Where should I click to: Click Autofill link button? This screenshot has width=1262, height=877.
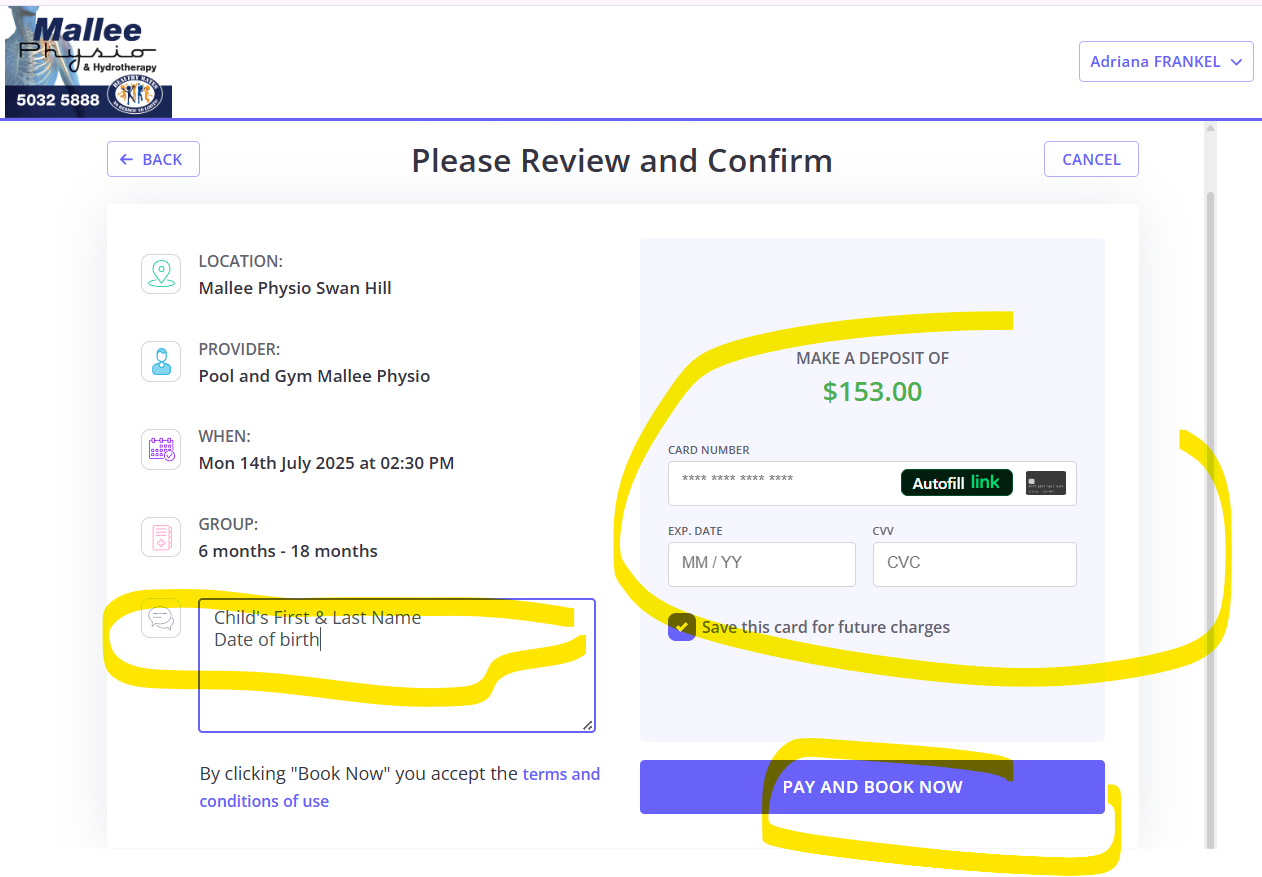[956, 483]
